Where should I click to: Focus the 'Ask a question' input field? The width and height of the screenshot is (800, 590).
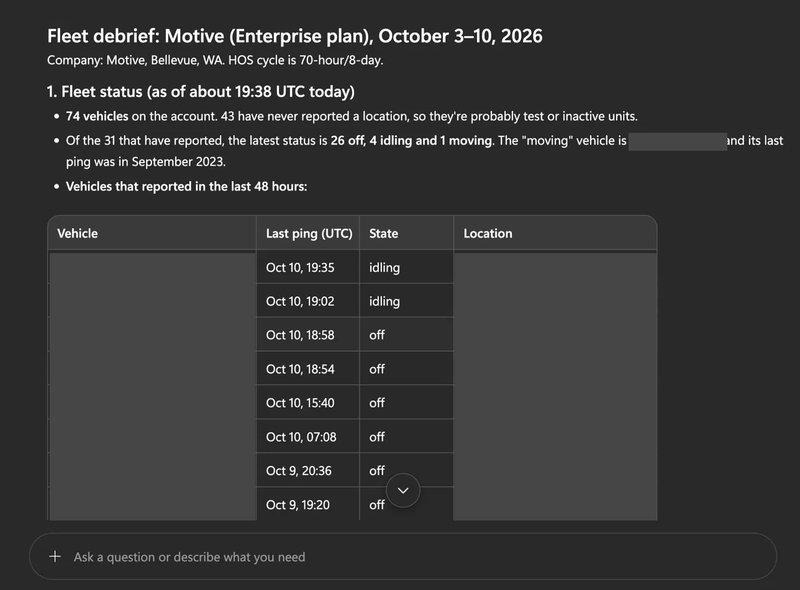pyautogui.click(x=403, y=556)
